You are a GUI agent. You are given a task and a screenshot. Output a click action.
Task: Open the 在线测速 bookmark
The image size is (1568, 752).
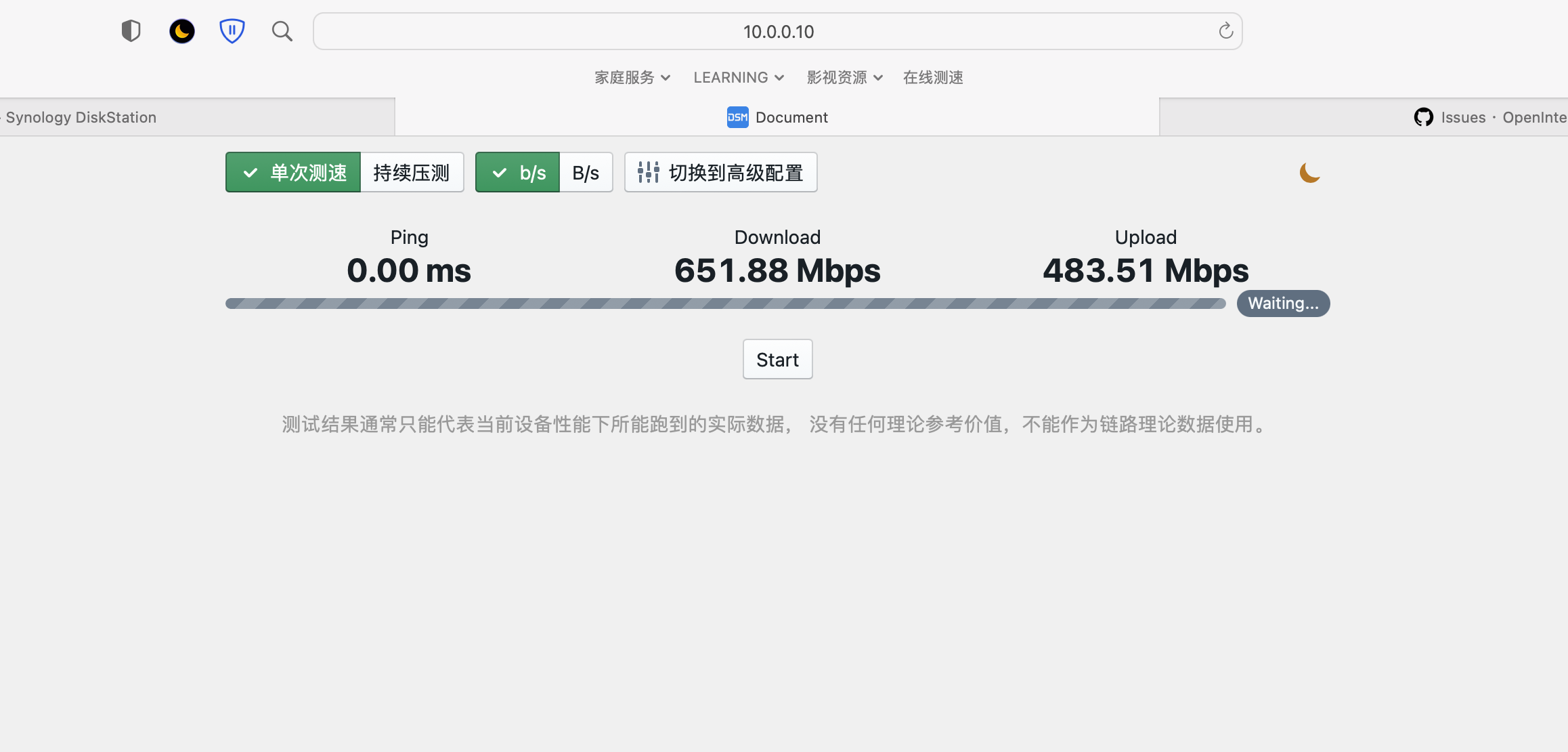click(x=932, y=77)
